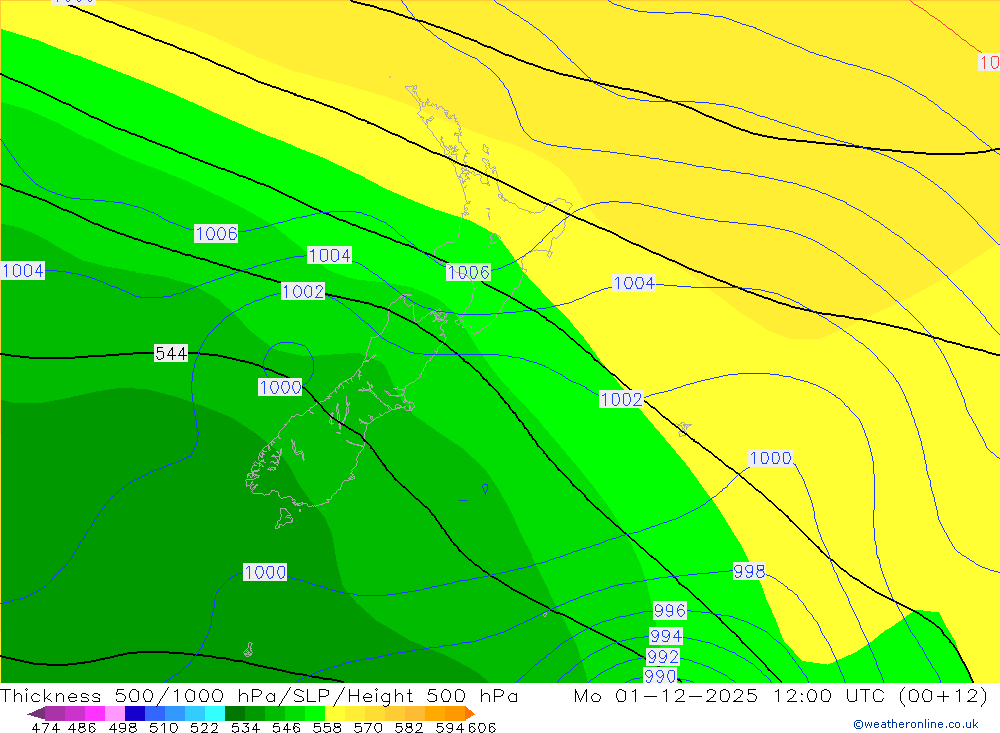Pick the dark blue legend swatch
Viewport: 1000px width, 733px height.
(135, 713)
